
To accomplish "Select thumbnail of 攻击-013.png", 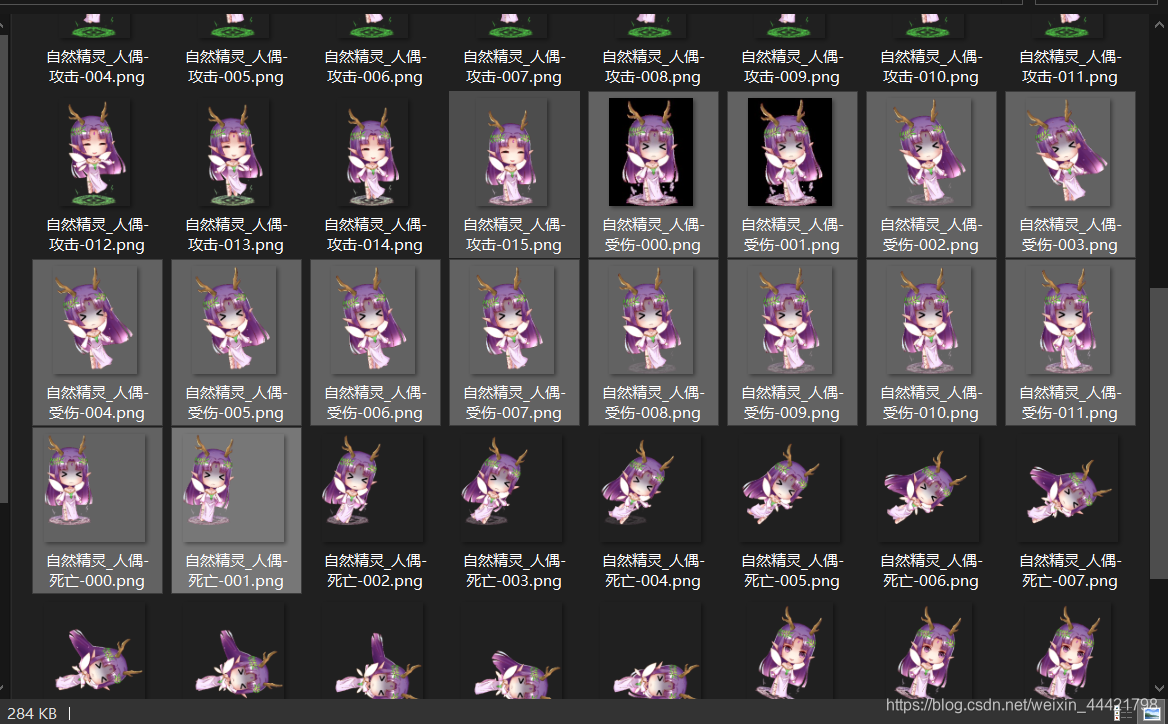I will click(x=235, y=153).
